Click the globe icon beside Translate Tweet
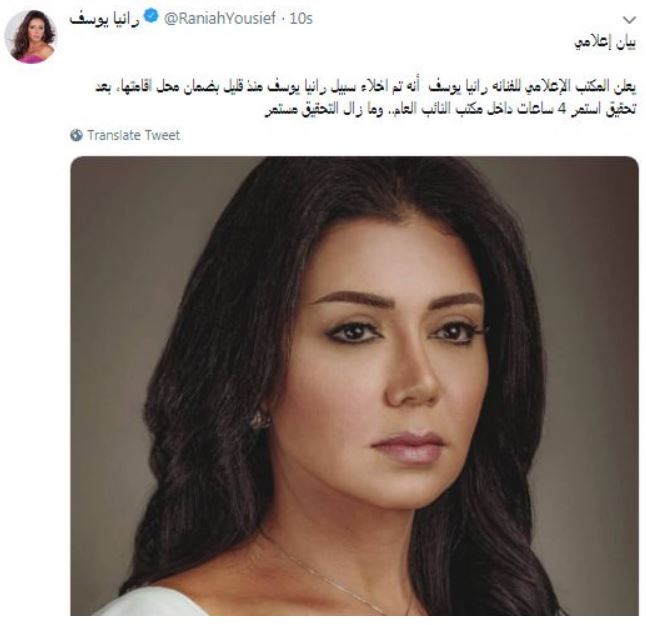The height and width of the screenshot is (625, 646). [77, 135]
